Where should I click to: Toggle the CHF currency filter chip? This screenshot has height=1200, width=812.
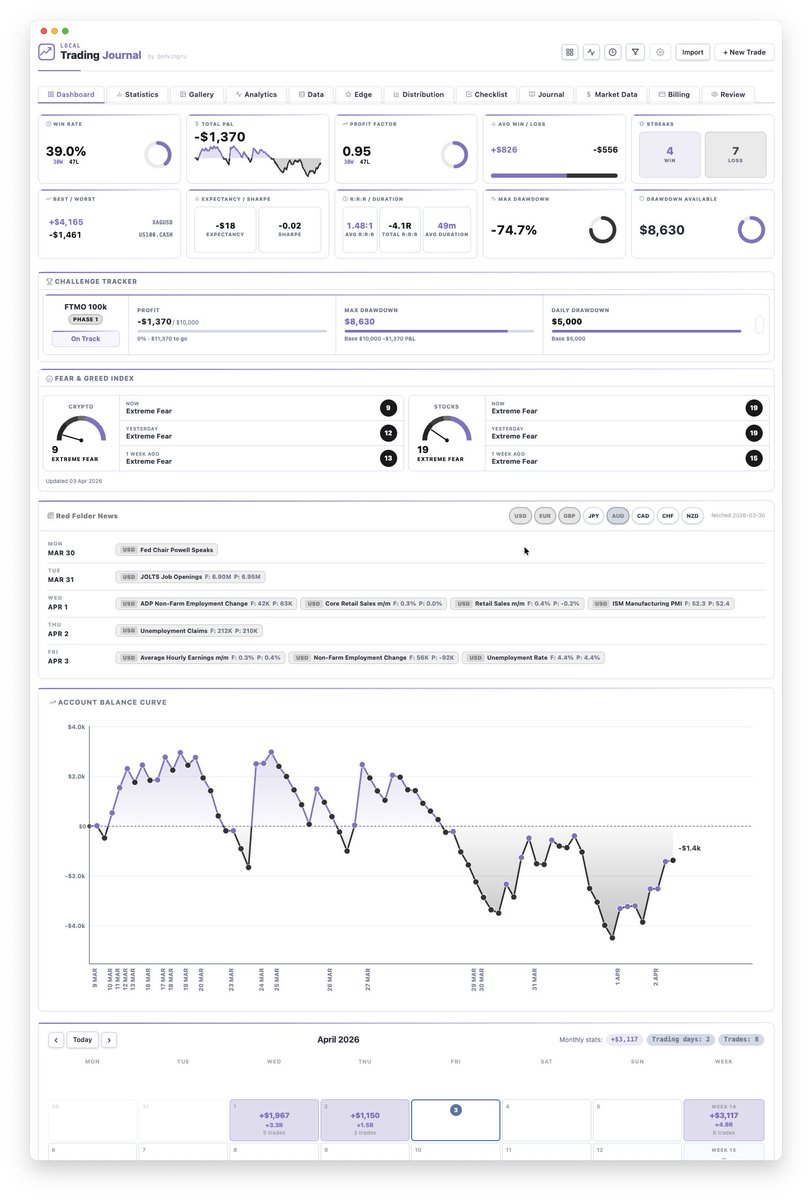pos(668,516)
